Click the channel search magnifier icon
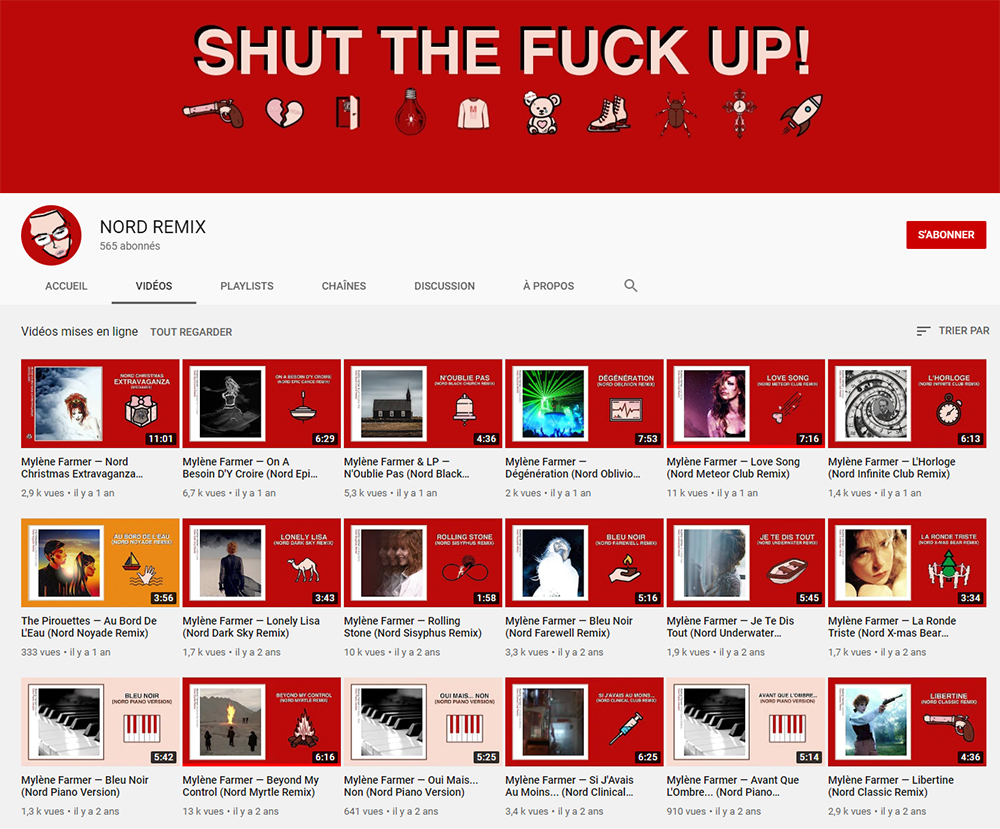 pyautogui.click(x=630, y=286)
